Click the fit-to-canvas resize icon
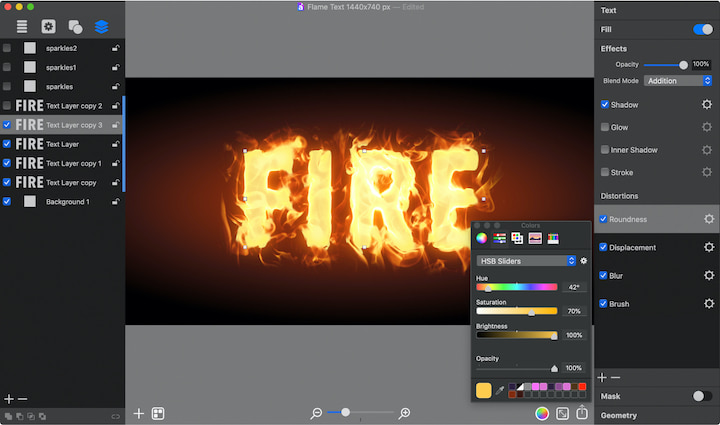This screenshot has width=720, height=425. 562,414
